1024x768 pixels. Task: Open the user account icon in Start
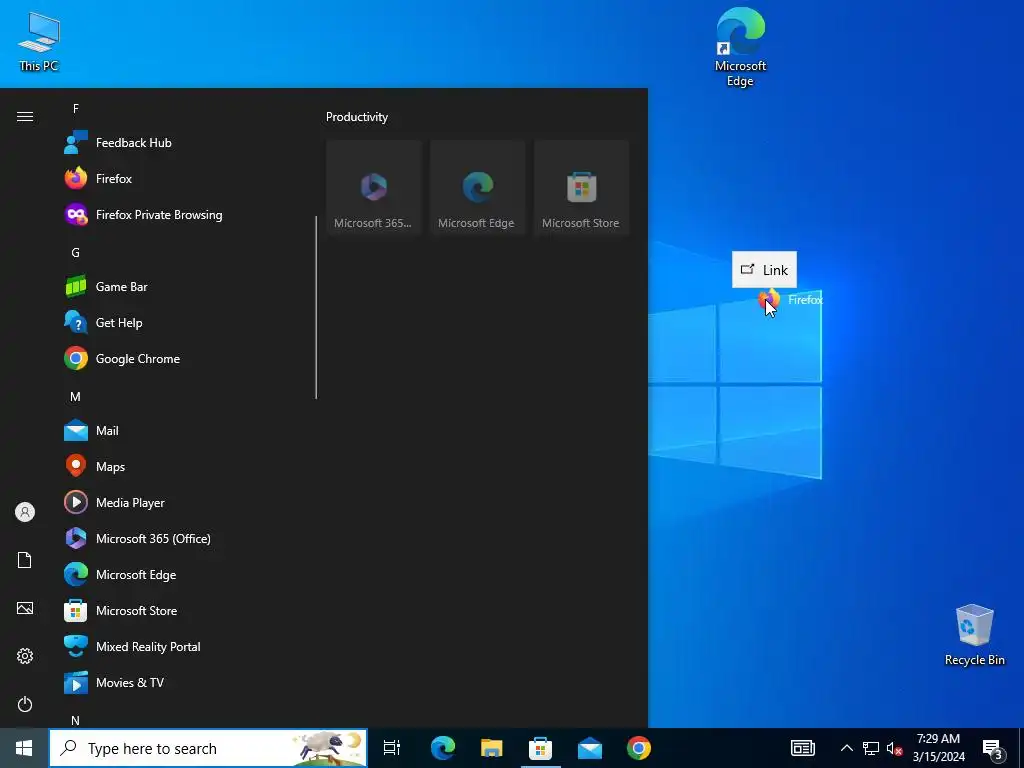tap(25, 512)
